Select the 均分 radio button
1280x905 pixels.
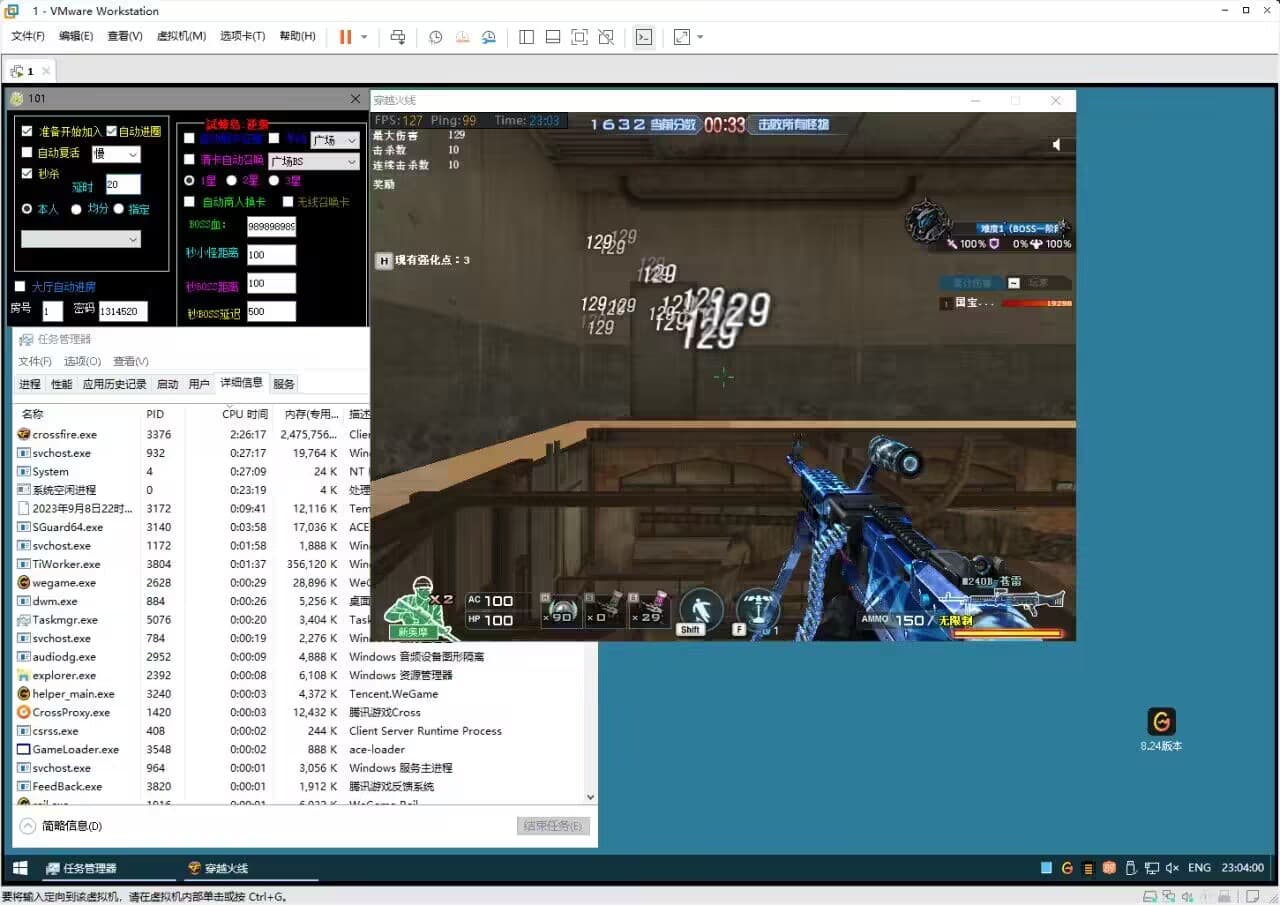coord(76,209)
